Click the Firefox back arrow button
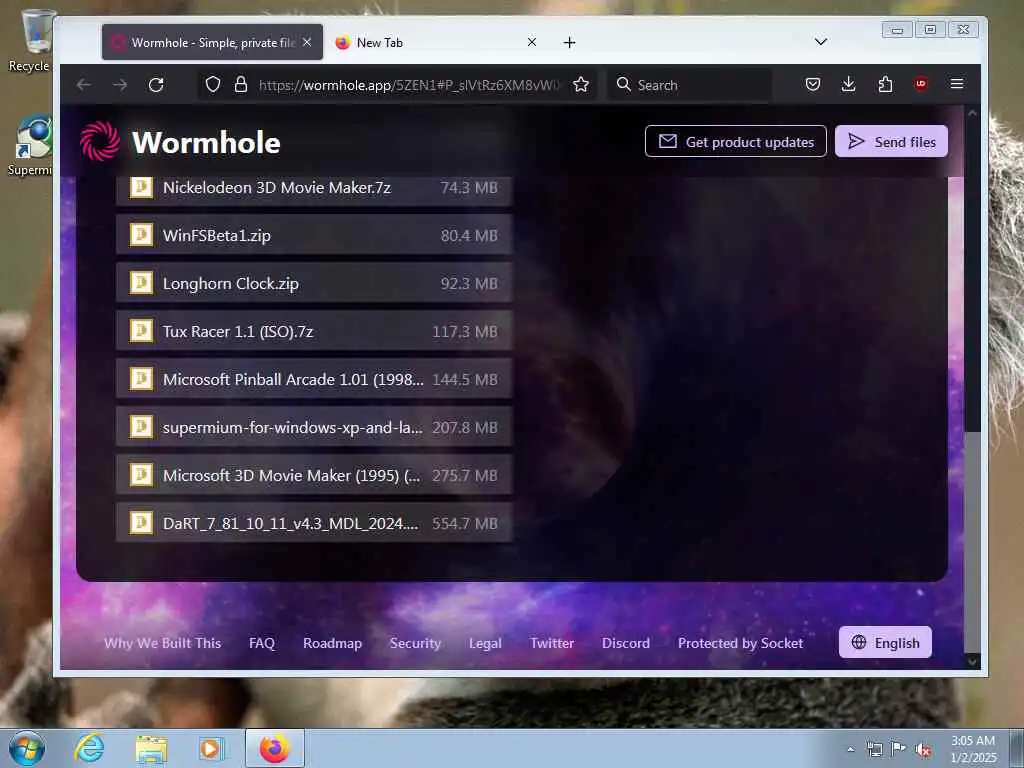This screenshot has width=1024, height=768. pyautogui.click(x=83, y=85)
